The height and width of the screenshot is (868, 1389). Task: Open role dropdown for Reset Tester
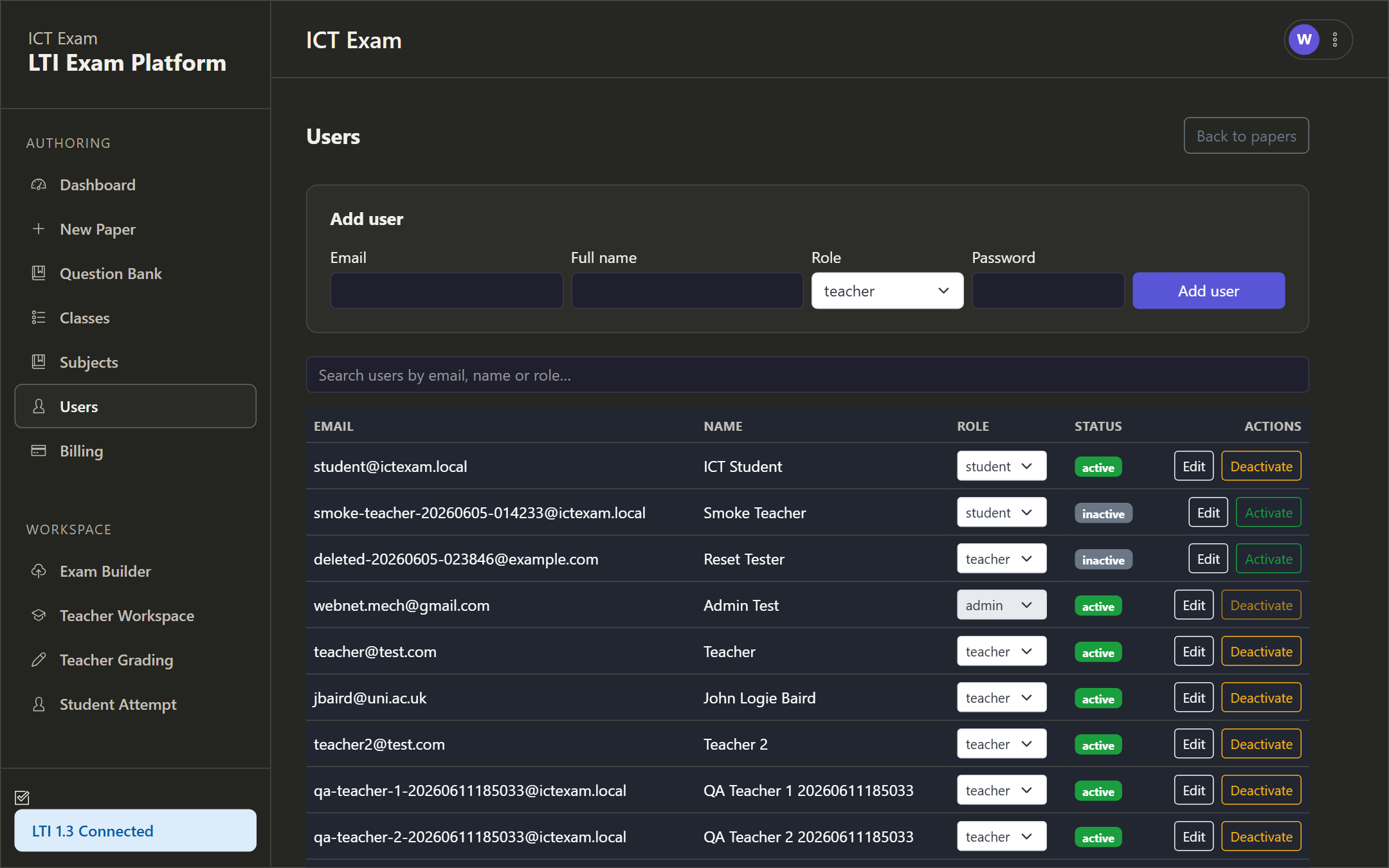tap(1001, 559)
